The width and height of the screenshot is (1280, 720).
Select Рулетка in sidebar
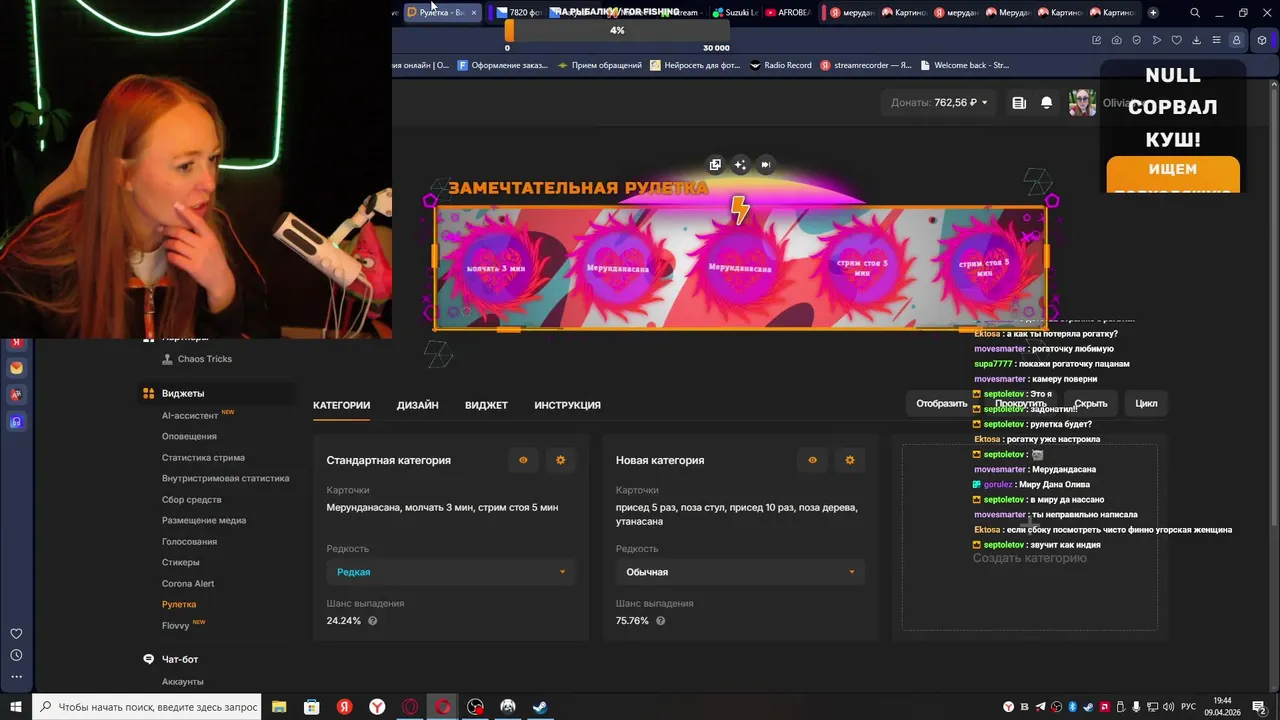[x=179, y=604]
